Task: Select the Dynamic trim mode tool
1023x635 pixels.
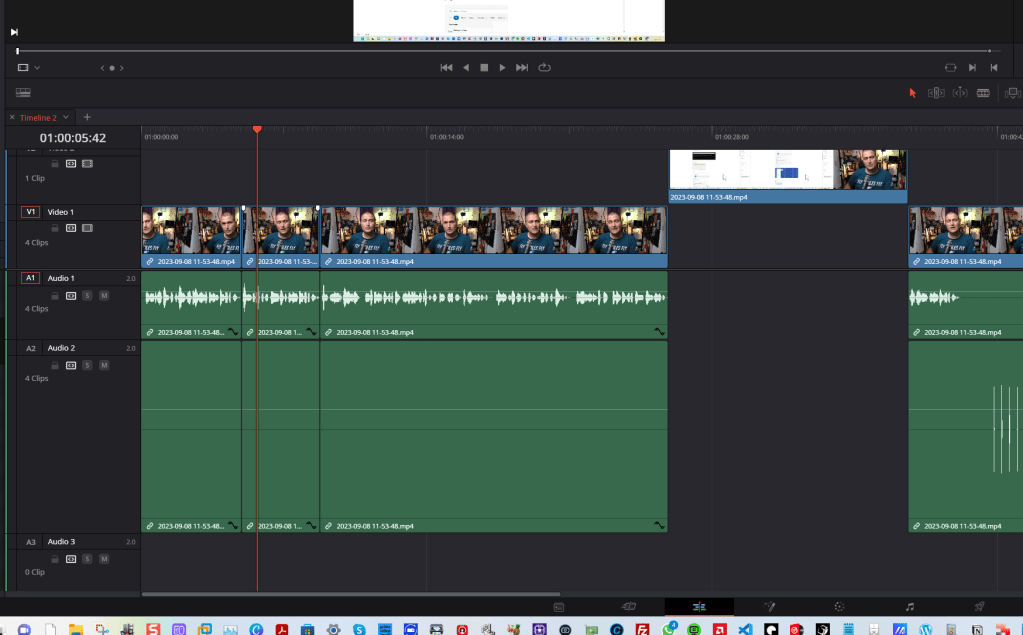Action: point(960,93)
